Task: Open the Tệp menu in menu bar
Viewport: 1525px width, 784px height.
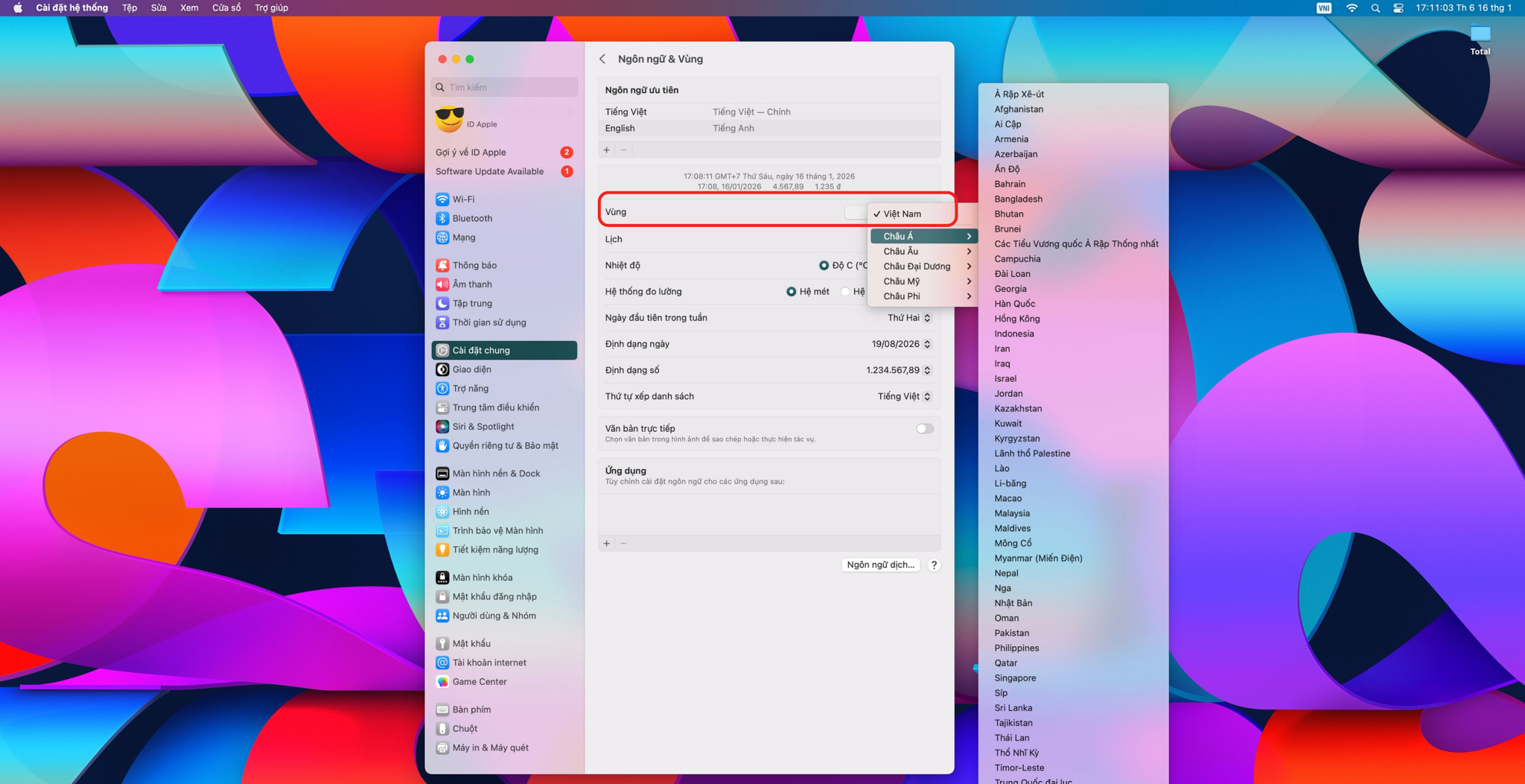Action: tap(128, 8)
